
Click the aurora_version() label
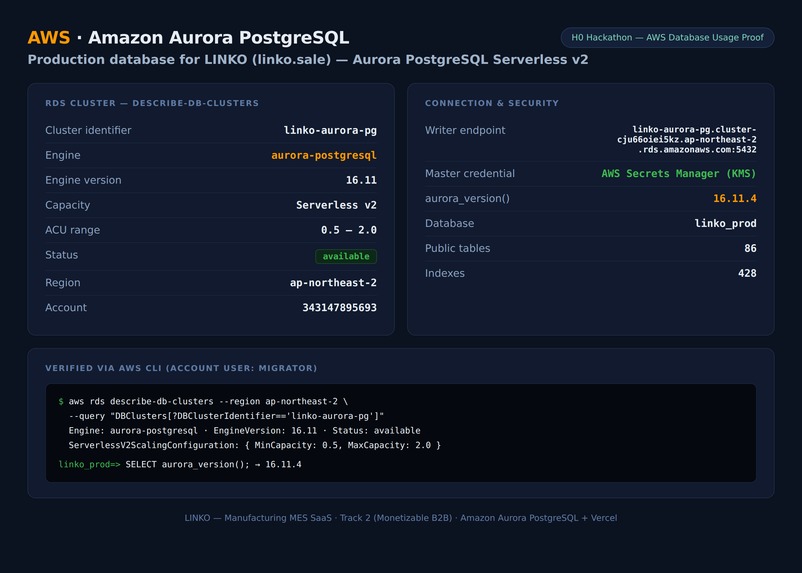coord(467,199)
